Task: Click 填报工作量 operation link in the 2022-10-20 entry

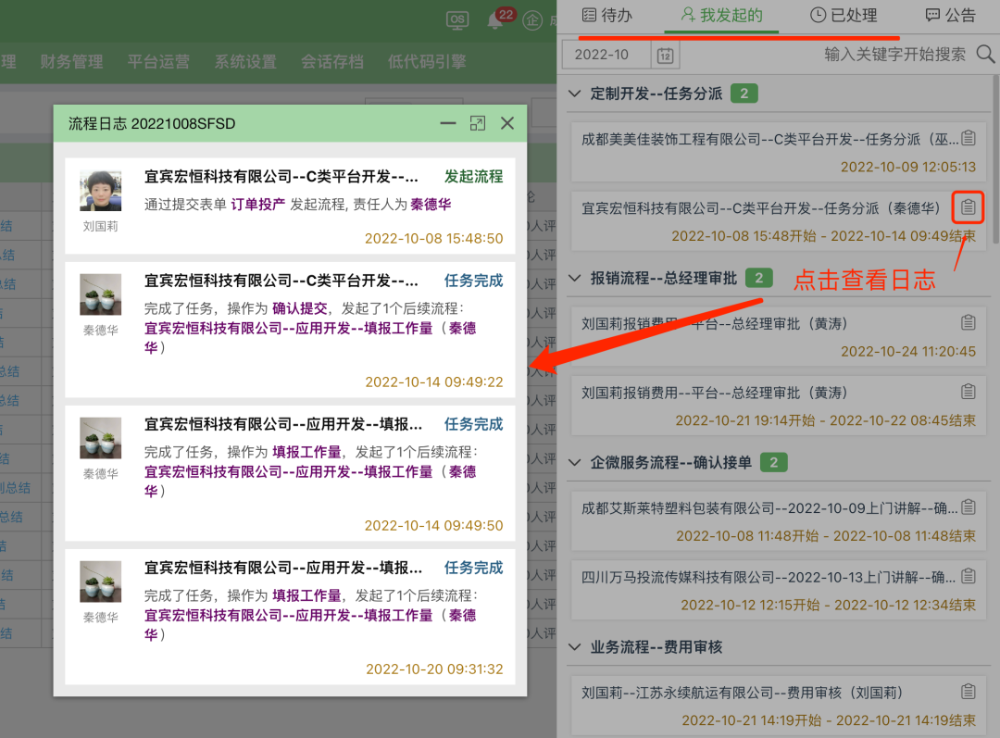Action: point(307,596)
